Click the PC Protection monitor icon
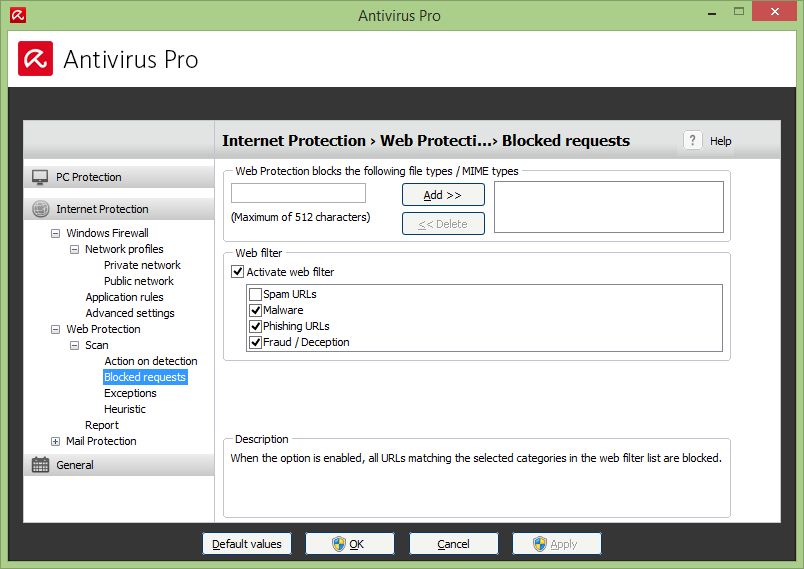Screen dimensions: 804x569 (40, 177)
